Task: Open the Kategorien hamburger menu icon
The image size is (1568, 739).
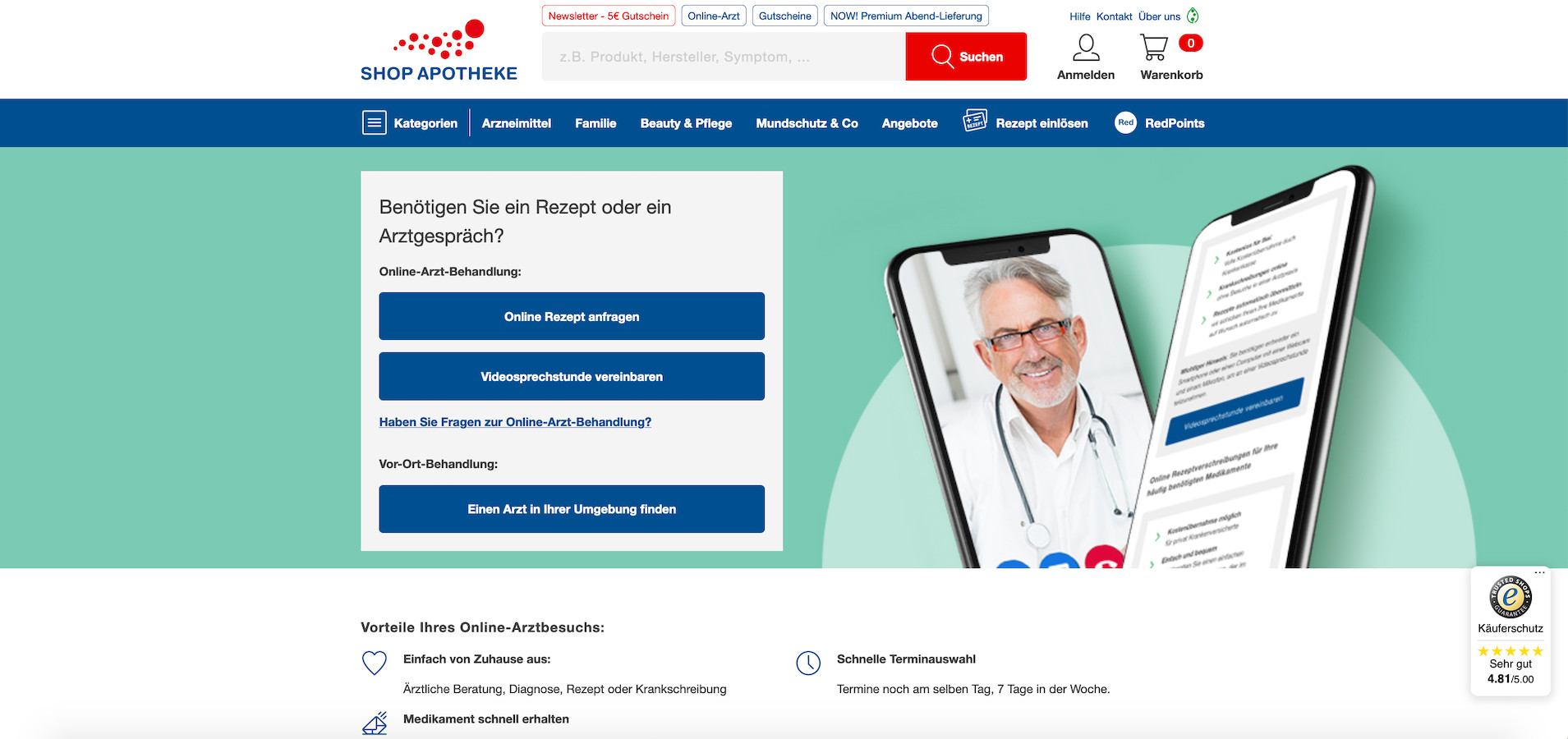Action: 374,123
